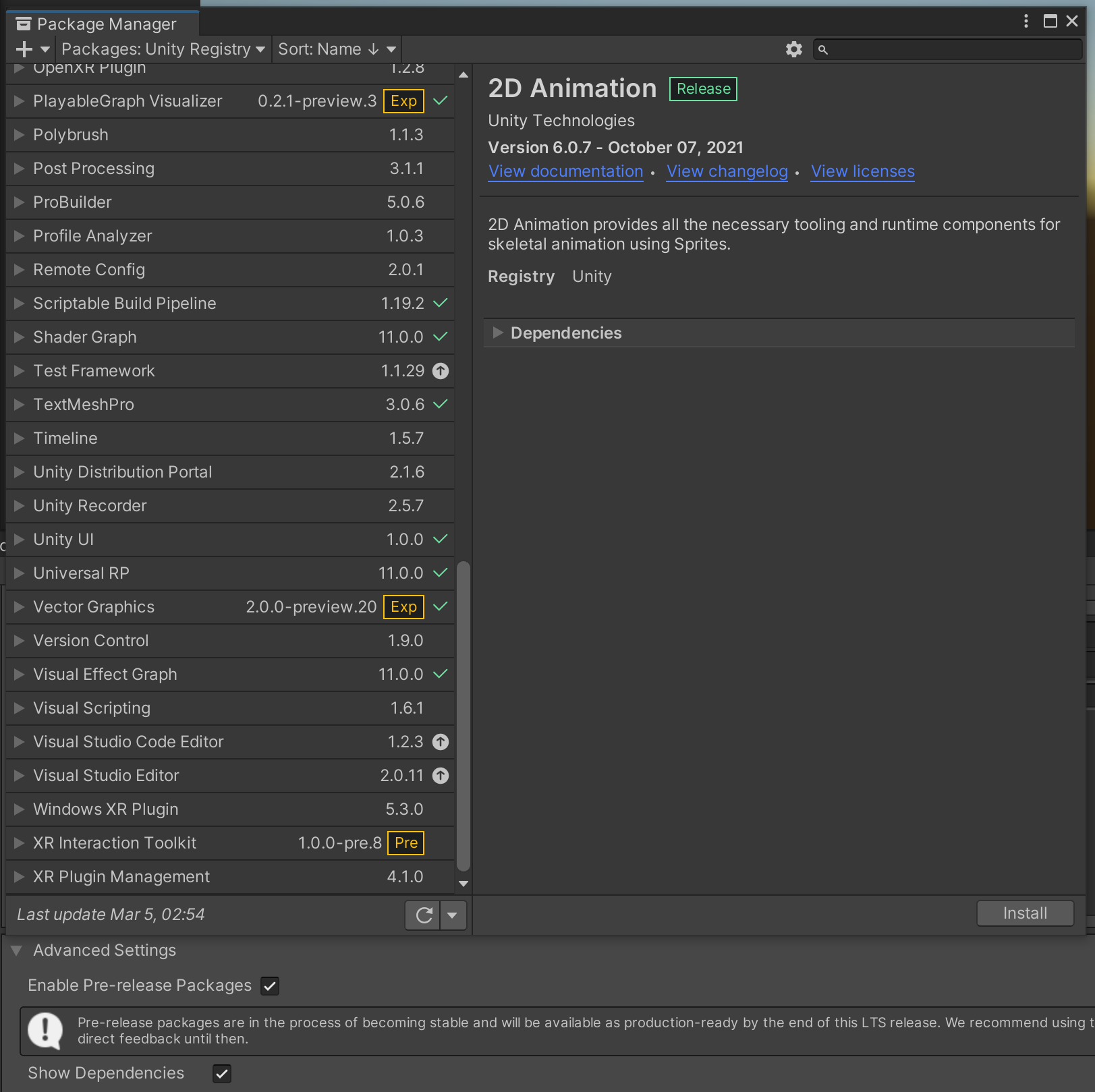Open the Packages: Unity Registry dropdown
1095x1092 pixels.
pyautogui.click(x=163, y=49)
